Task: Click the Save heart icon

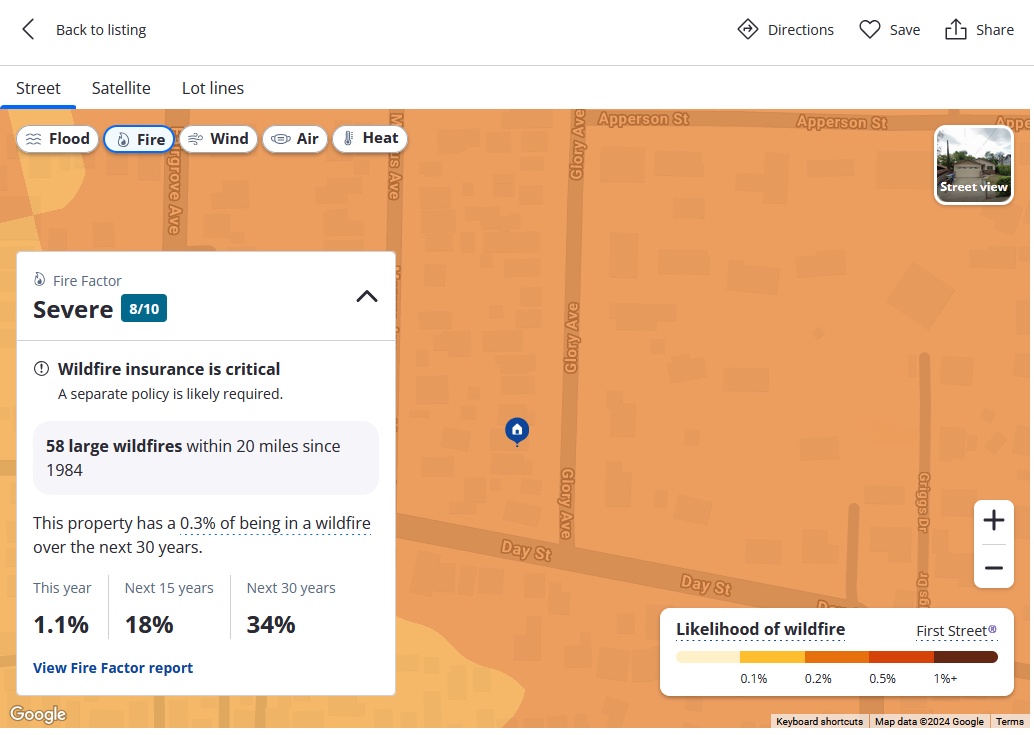Action: (x=869, y=30)
